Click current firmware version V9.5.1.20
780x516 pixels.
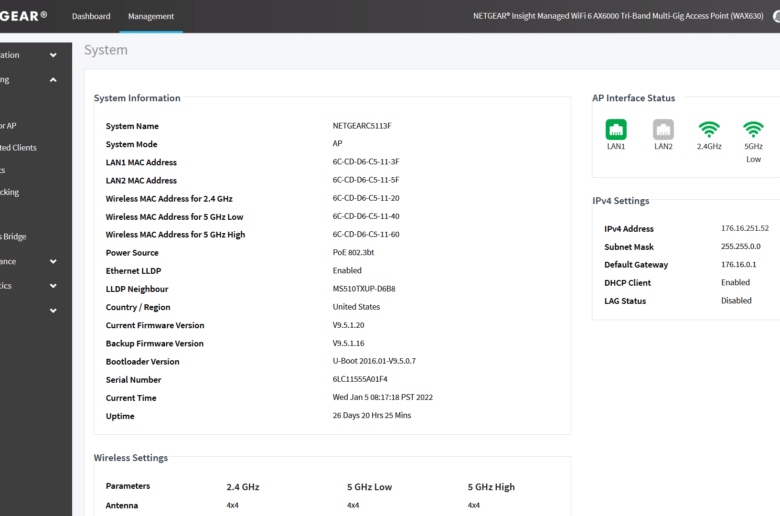click(x=348, y=325)
